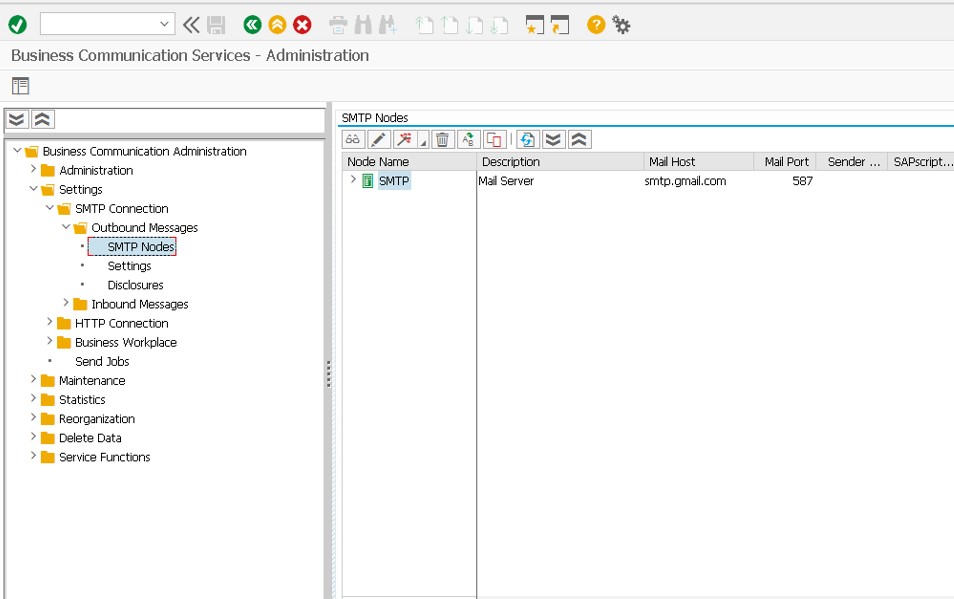The height and width of the screenshot is (599, 954).
Task: Click the Last Page icon
Action: (500, 25)
